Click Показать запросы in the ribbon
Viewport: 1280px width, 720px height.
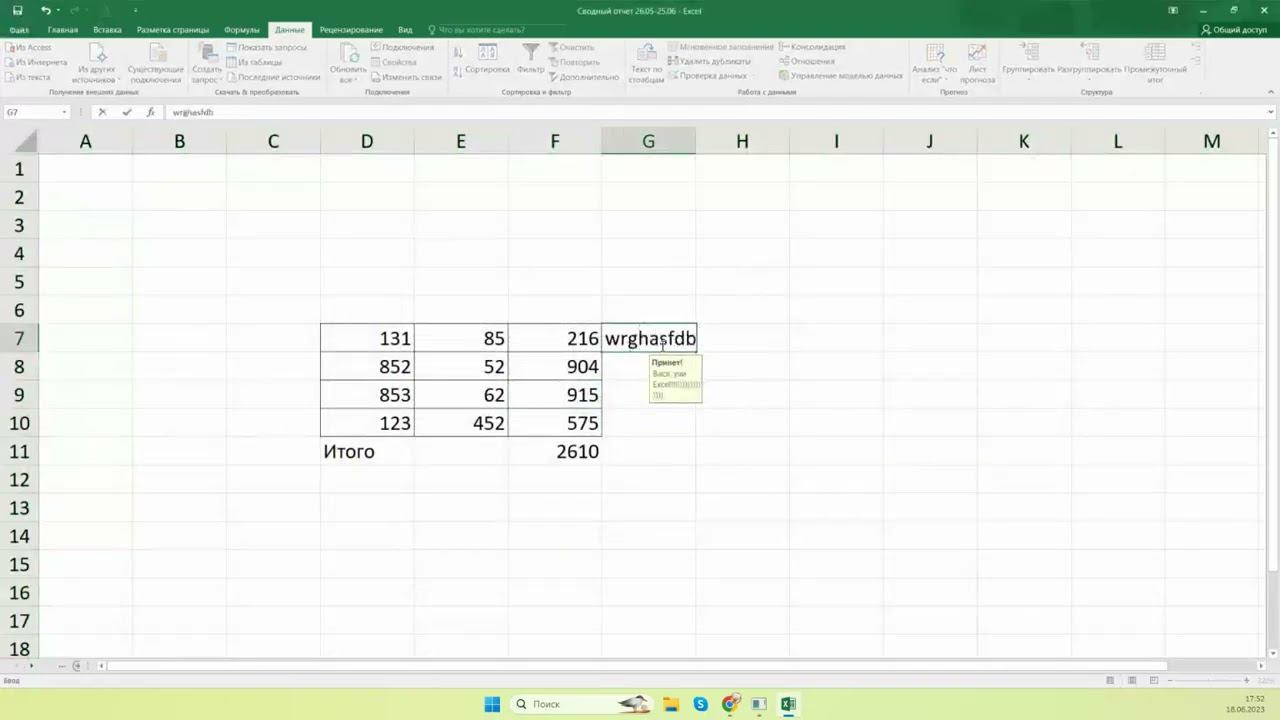[266, 47]
